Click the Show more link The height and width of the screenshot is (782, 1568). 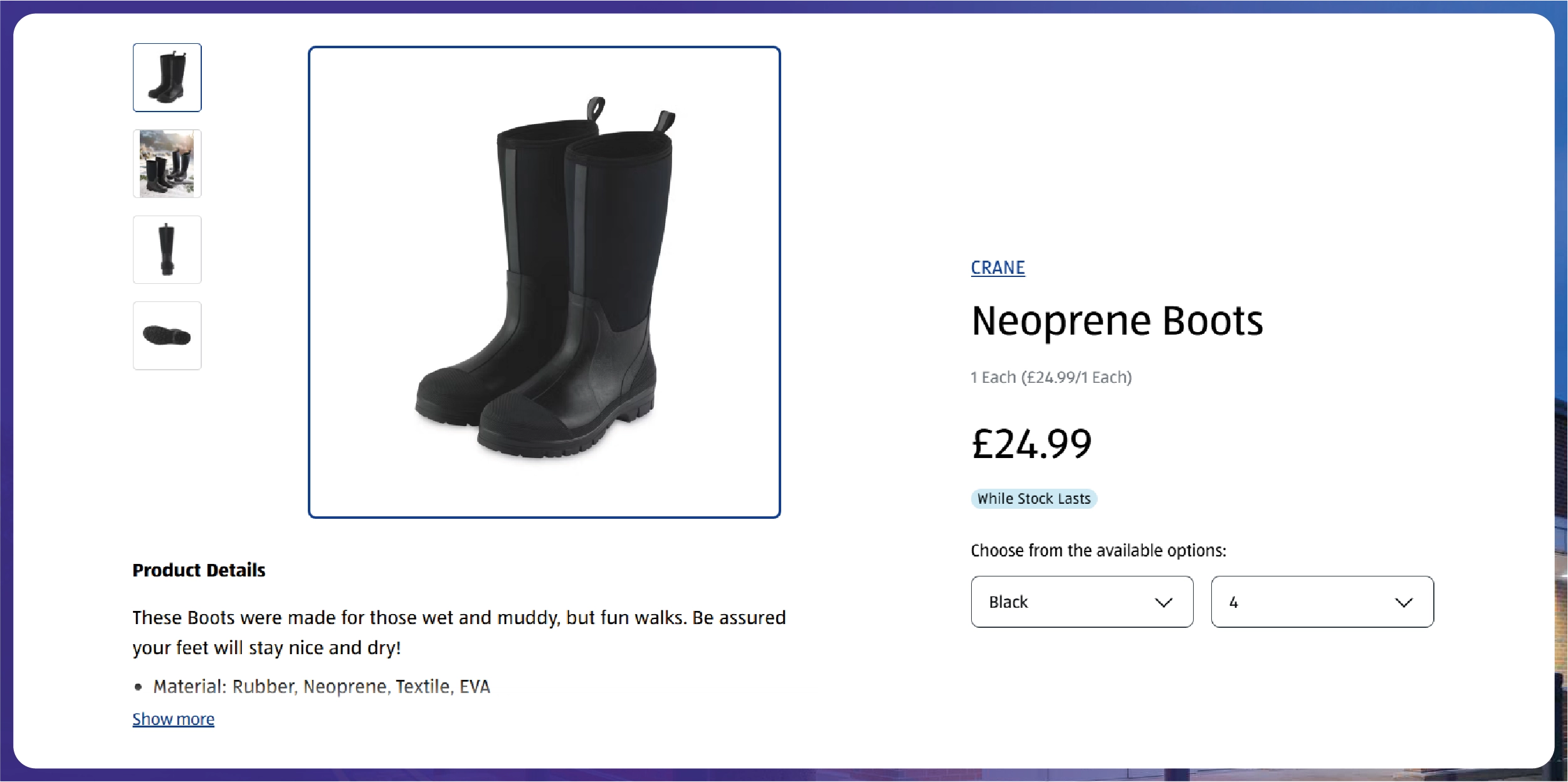coord(173,719)
